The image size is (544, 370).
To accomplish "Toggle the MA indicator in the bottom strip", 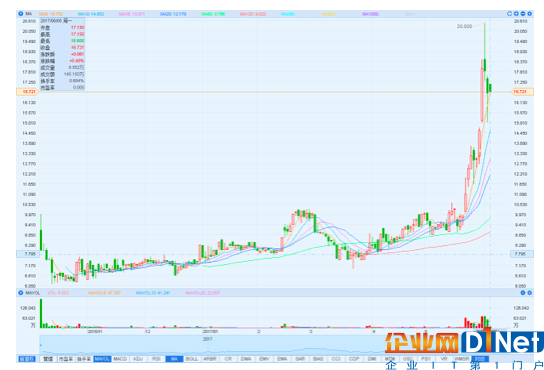I will pos(174,359).
